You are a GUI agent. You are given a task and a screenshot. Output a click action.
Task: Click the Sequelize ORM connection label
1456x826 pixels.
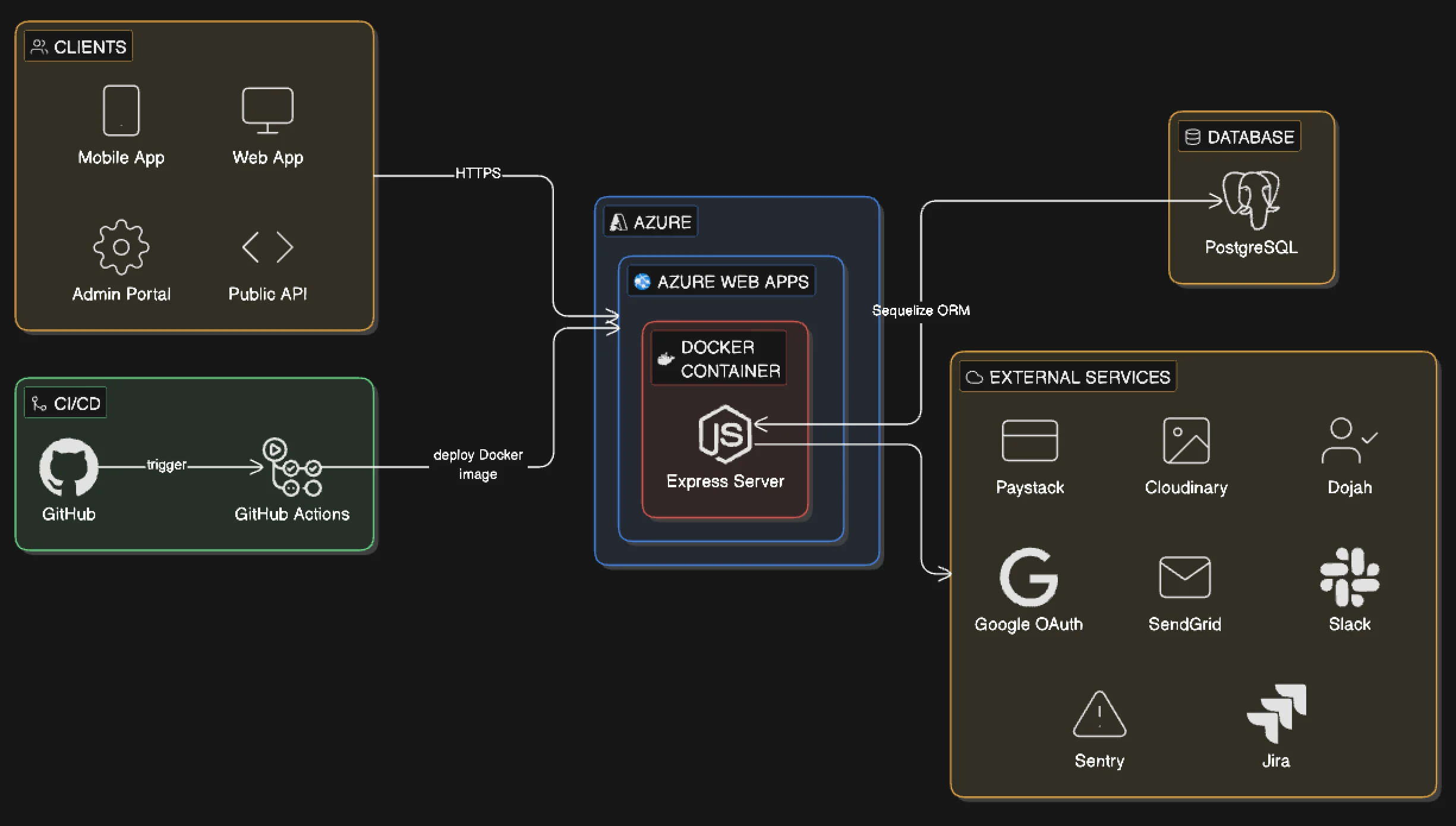[x=921, y=310]
